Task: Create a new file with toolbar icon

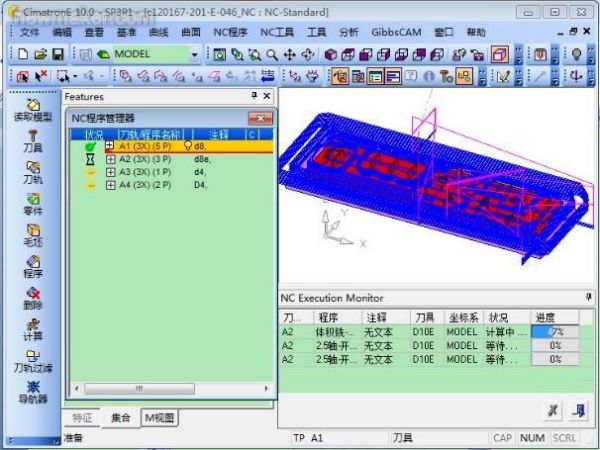Action: pos(23,54)
